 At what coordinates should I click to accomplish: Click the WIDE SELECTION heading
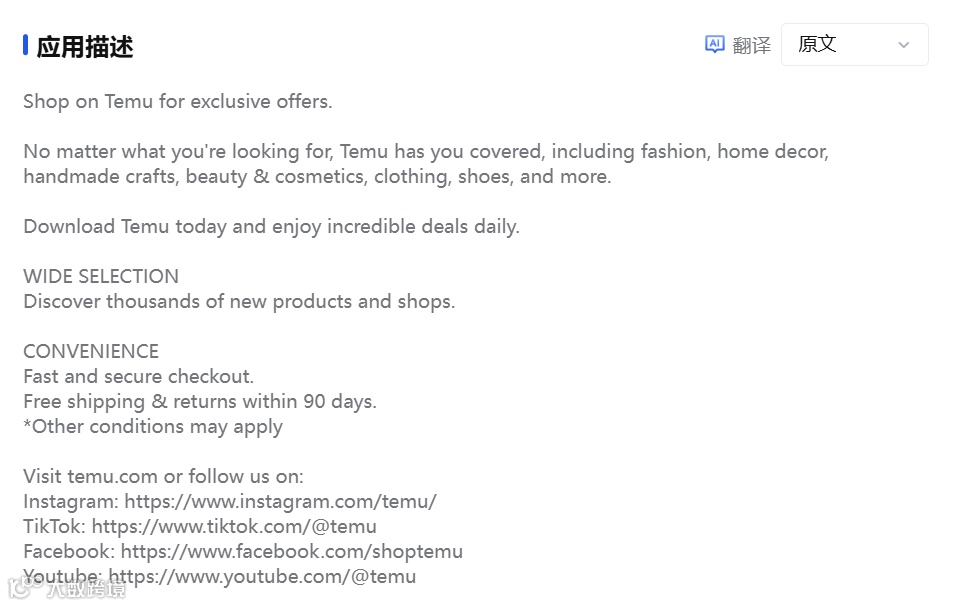pos(101,276)
